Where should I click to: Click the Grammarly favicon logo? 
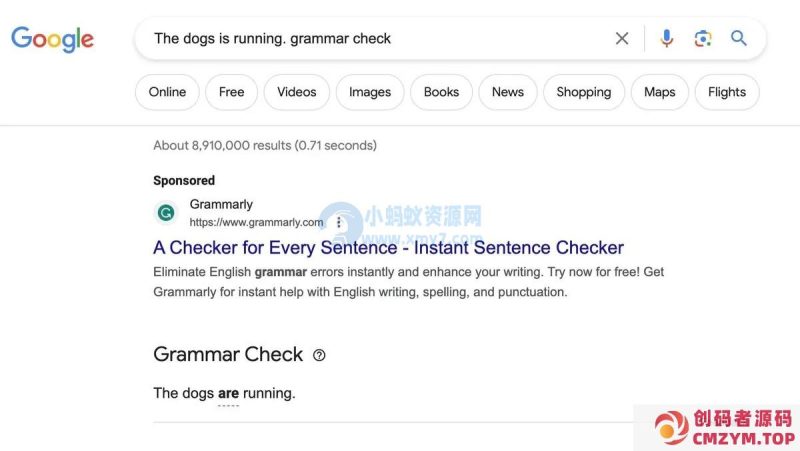coord(165,213)
